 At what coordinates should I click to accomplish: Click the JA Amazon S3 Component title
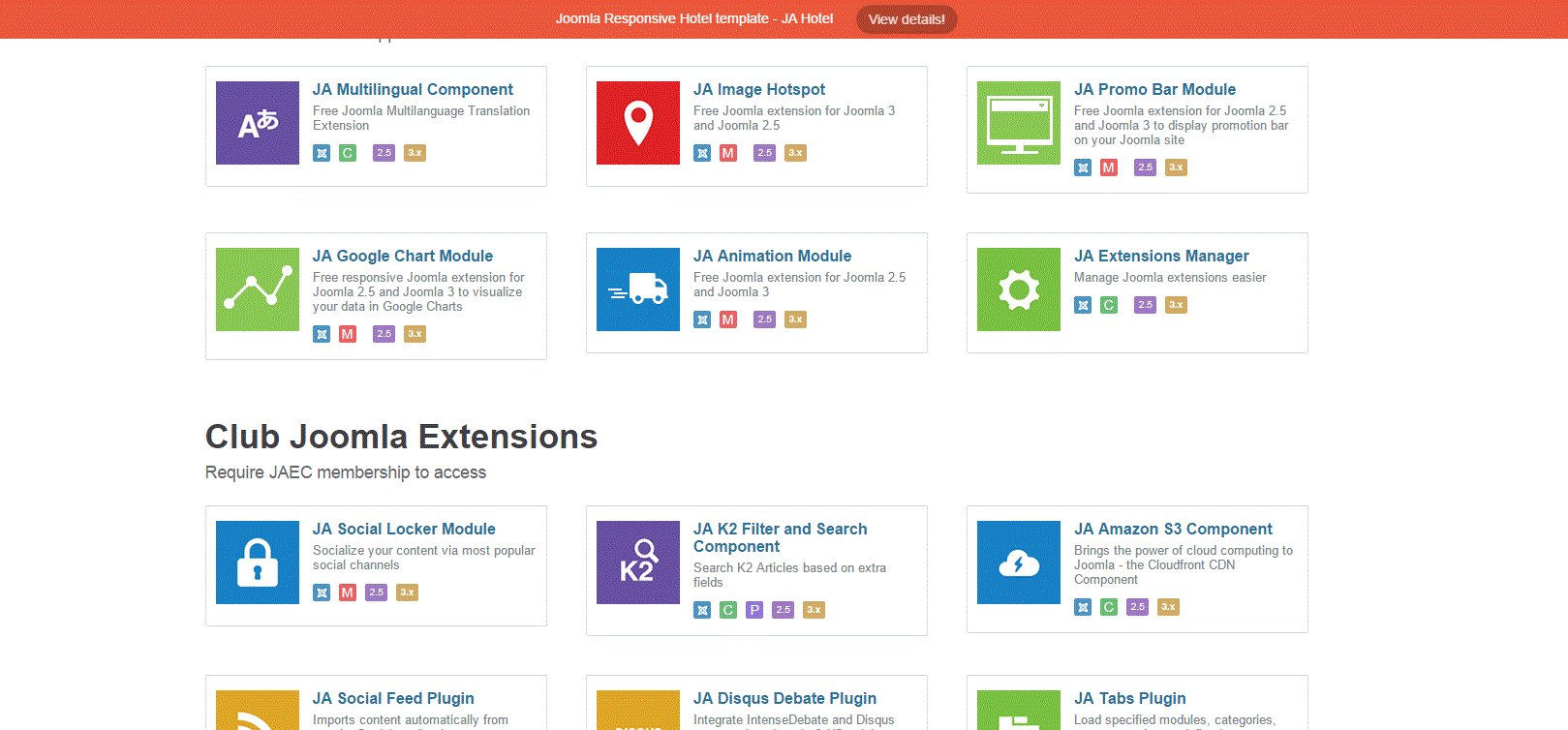point(1173,529)
